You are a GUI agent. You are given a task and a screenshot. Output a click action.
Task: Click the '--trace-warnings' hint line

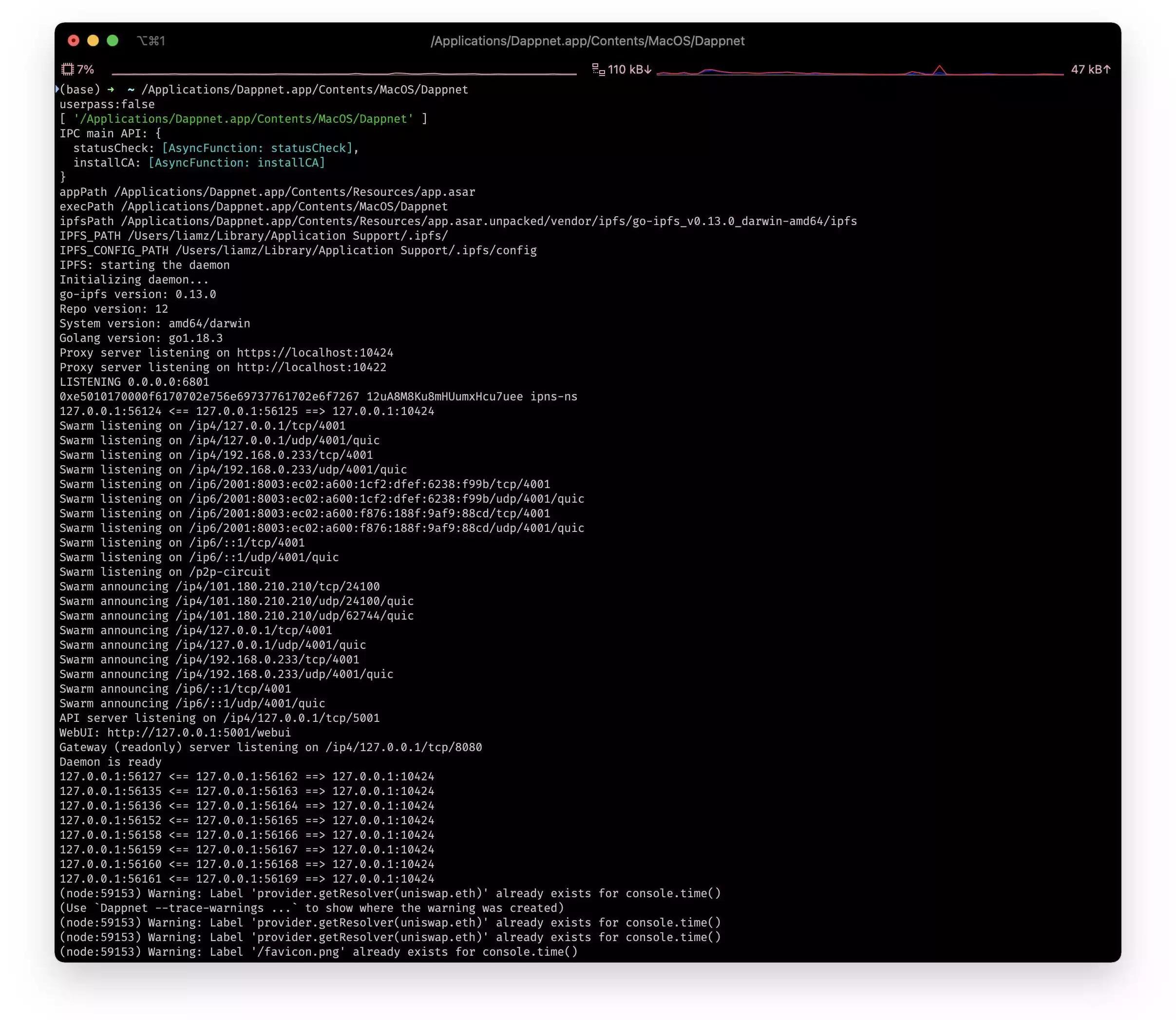(312, 908)
